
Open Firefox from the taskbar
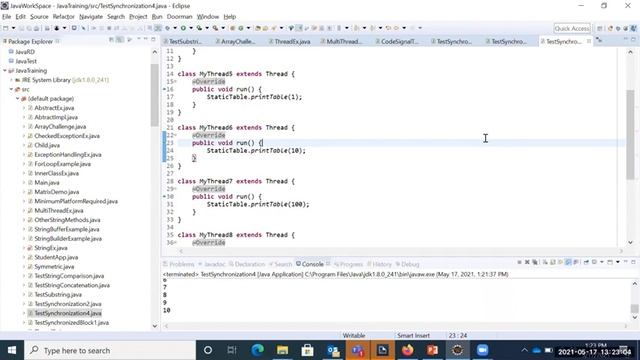tap(407, 350)
